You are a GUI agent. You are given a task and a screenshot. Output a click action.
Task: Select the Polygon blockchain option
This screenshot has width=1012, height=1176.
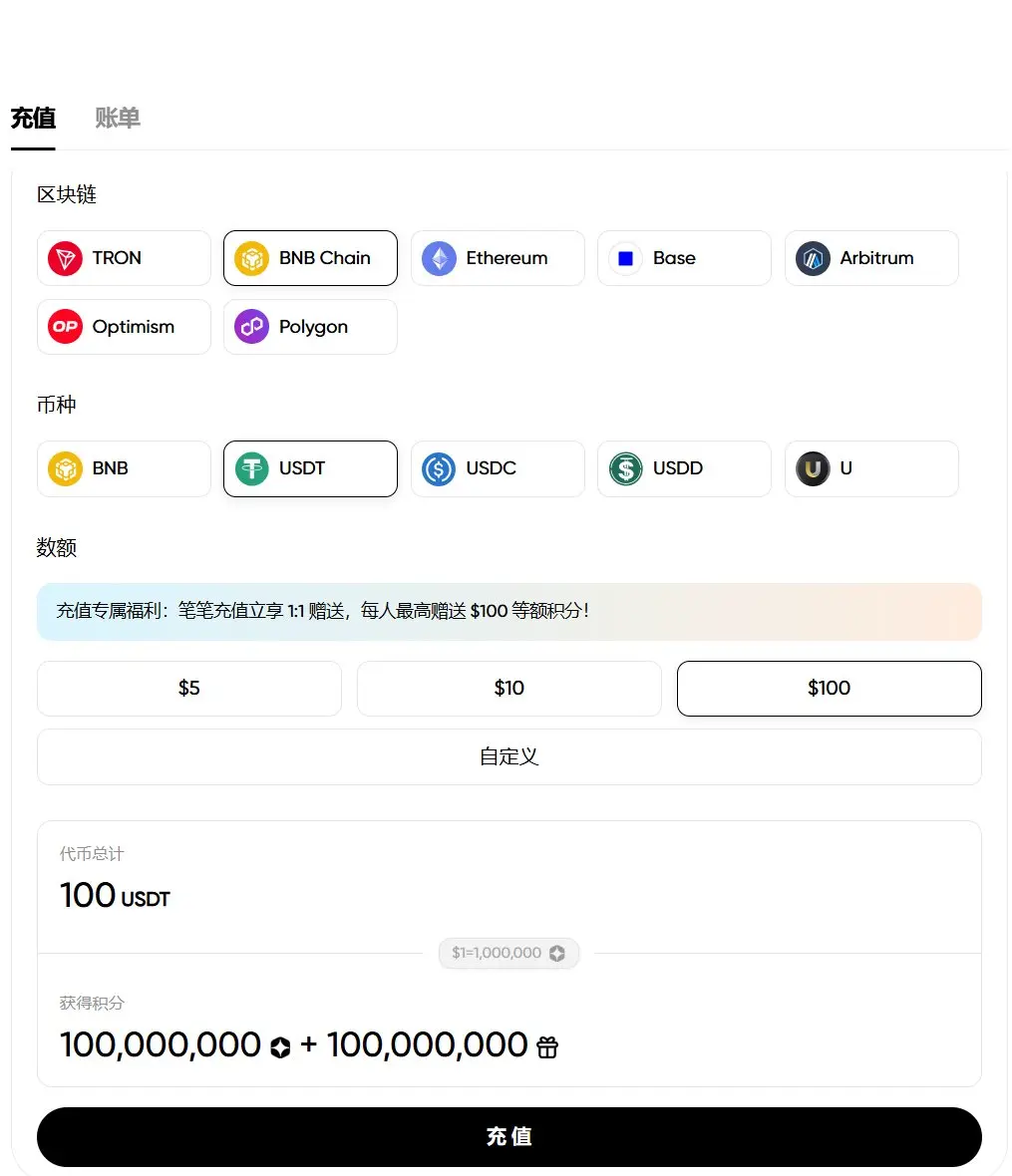(x=310, y=327)
